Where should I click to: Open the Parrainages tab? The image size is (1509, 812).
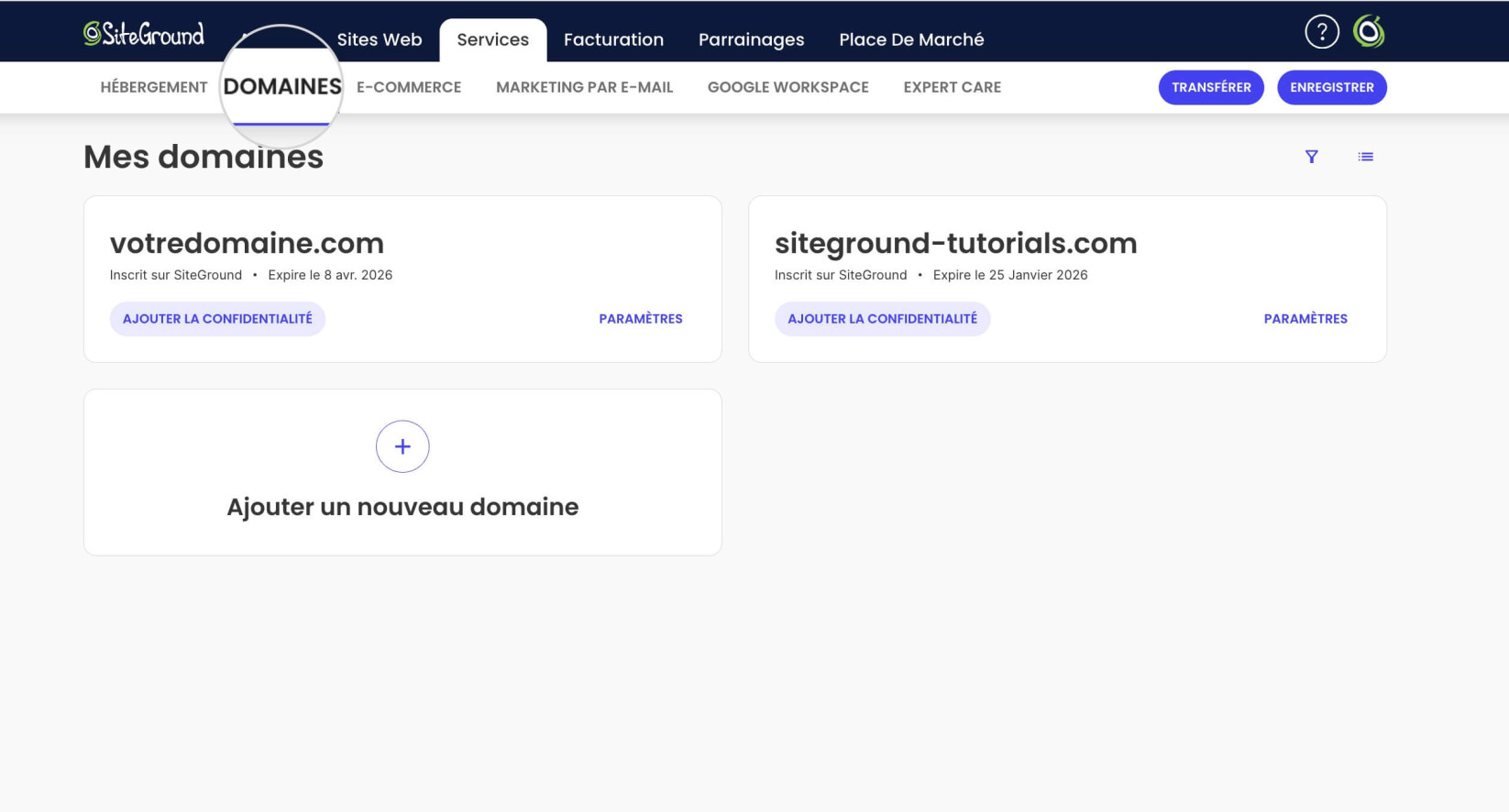coord(751,39)
